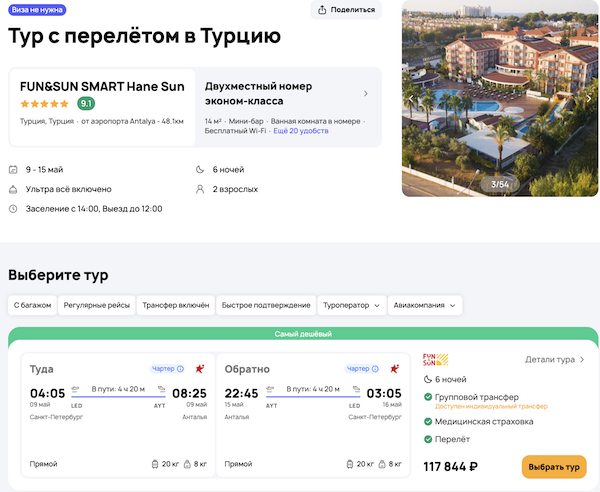
Task: Click the return 20 кг baggage icon
Action: pyautogui.click(x=350, y=464)
